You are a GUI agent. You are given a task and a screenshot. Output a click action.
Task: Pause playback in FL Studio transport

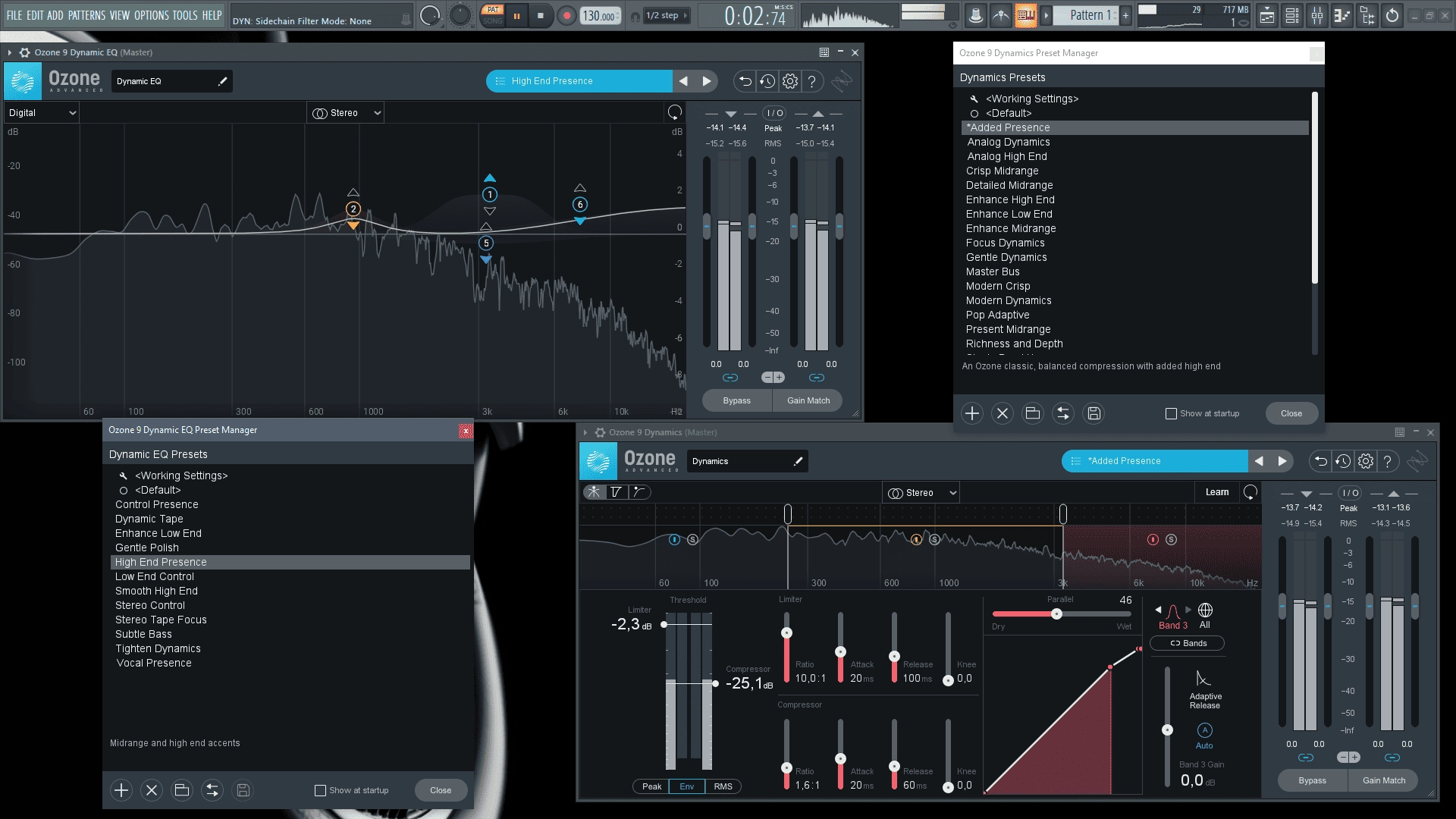[x=517, y=15]
